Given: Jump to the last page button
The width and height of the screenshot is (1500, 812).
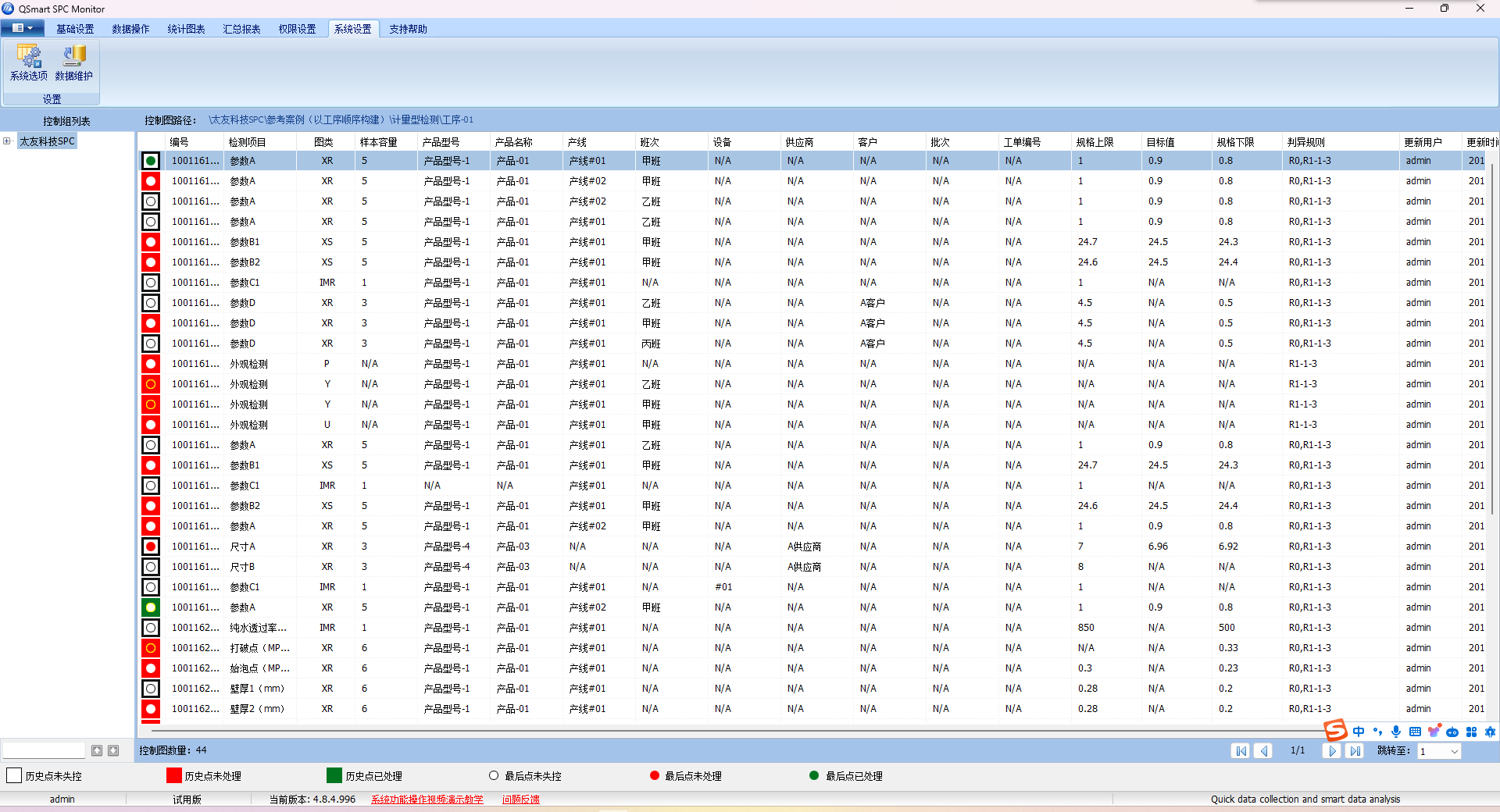Looking at the screenshot, I should tap(1355, 751).
